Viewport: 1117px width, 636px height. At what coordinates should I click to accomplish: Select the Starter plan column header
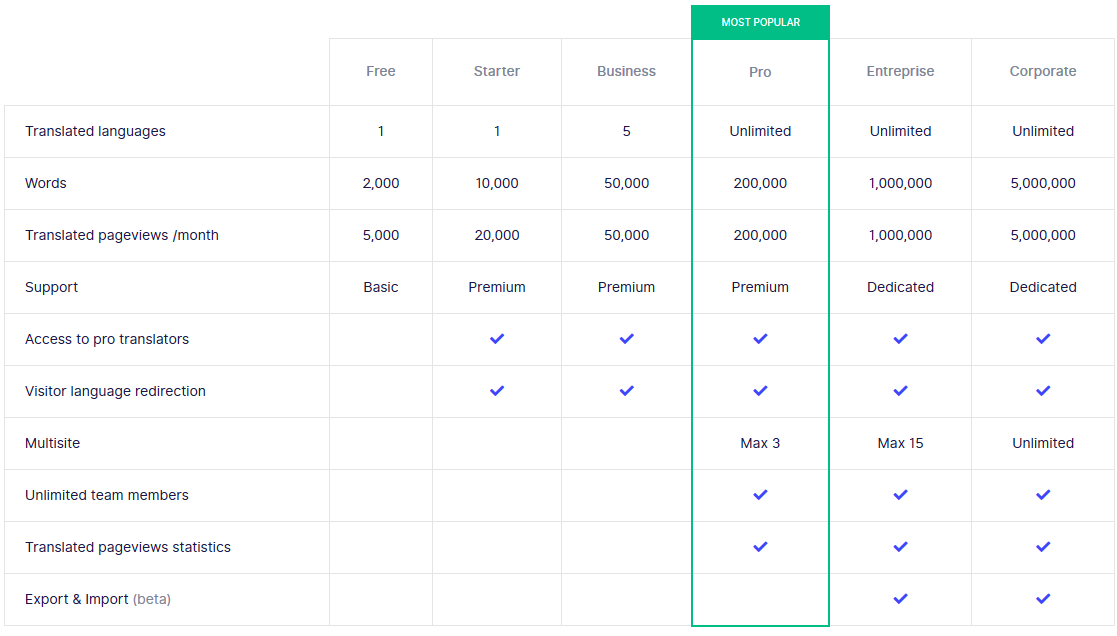497,71
